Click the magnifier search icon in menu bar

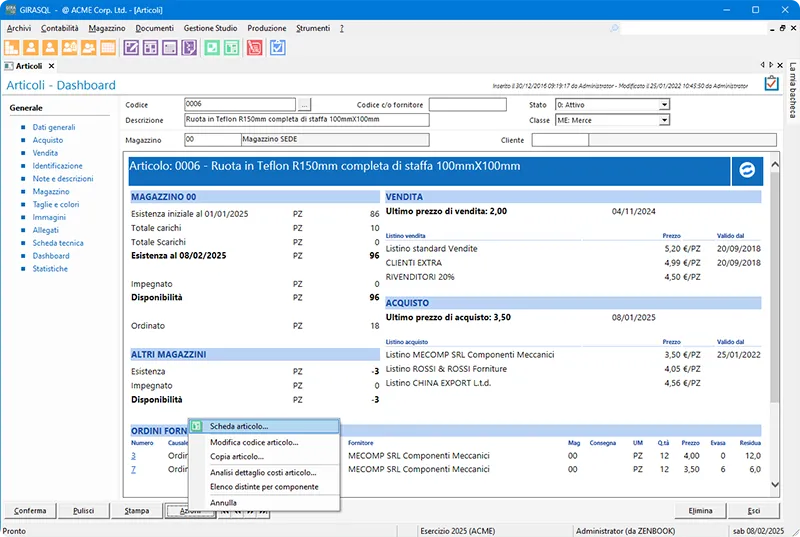click(x=614, y=28)
